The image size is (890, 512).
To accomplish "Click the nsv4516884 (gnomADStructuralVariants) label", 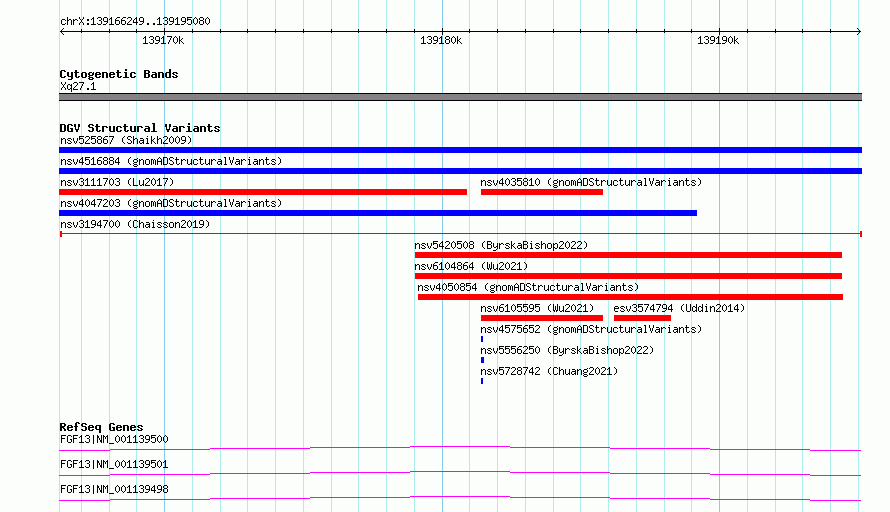I will tap(171, 161).
